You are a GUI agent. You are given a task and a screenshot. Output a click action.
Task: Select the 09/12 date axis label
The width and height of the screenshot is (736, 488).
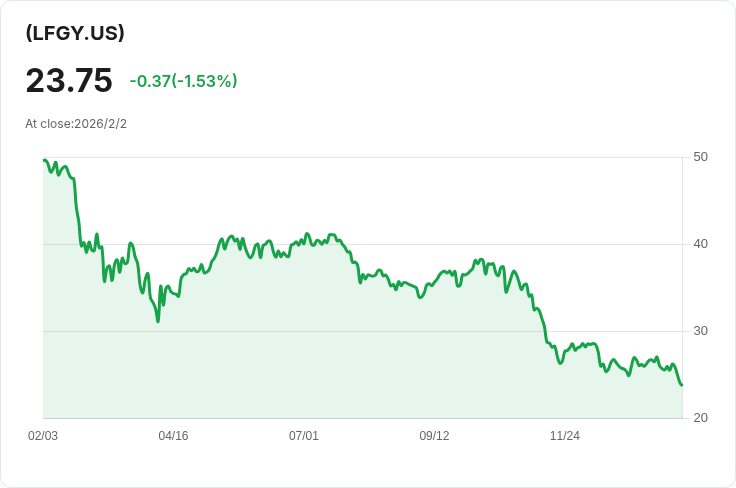coord(434,436)
